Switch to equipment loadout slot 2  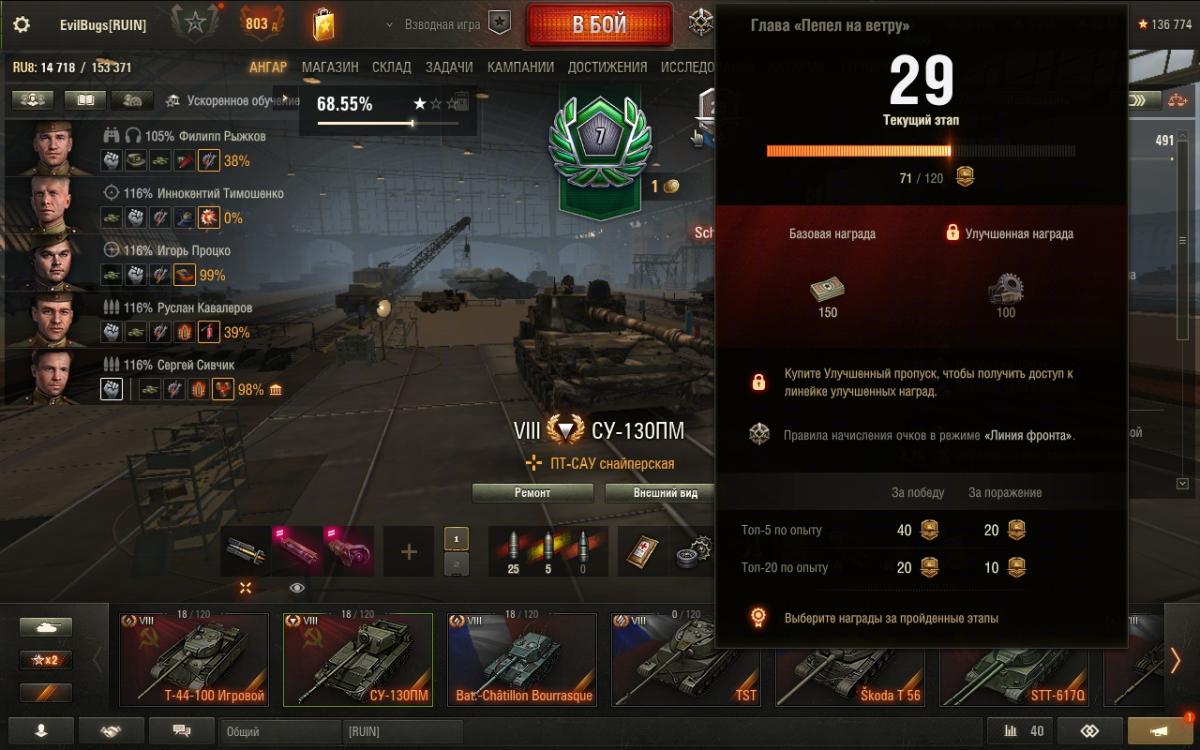tap(456, 564)
